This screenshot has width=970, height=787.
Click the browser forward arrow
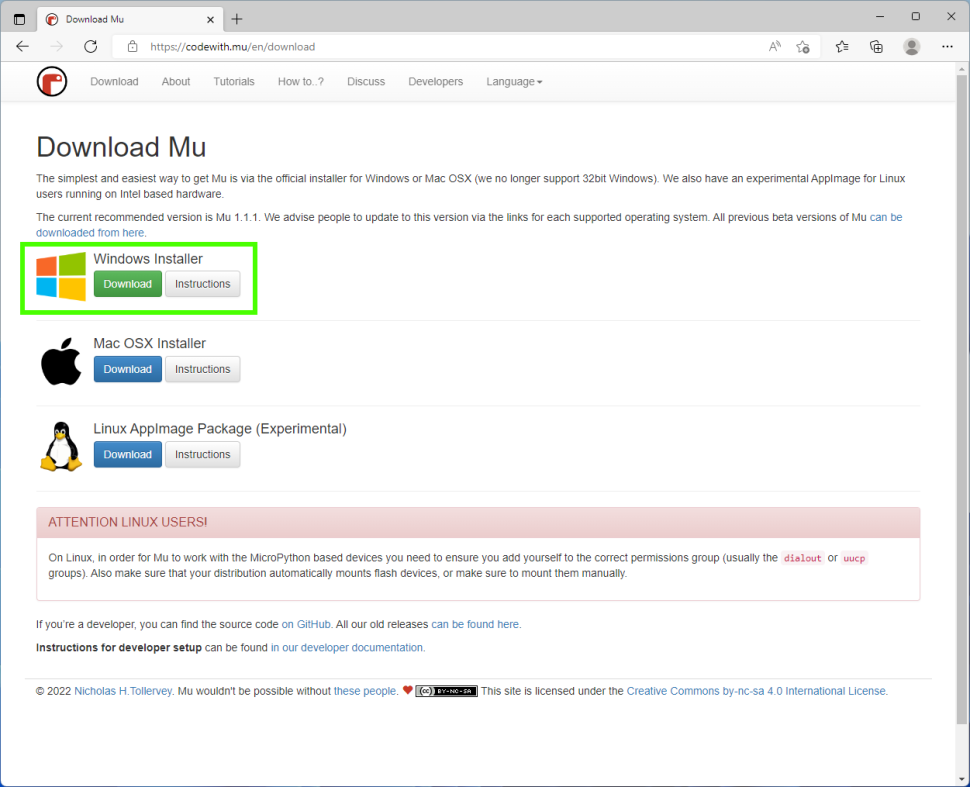(x=57, y=46)
